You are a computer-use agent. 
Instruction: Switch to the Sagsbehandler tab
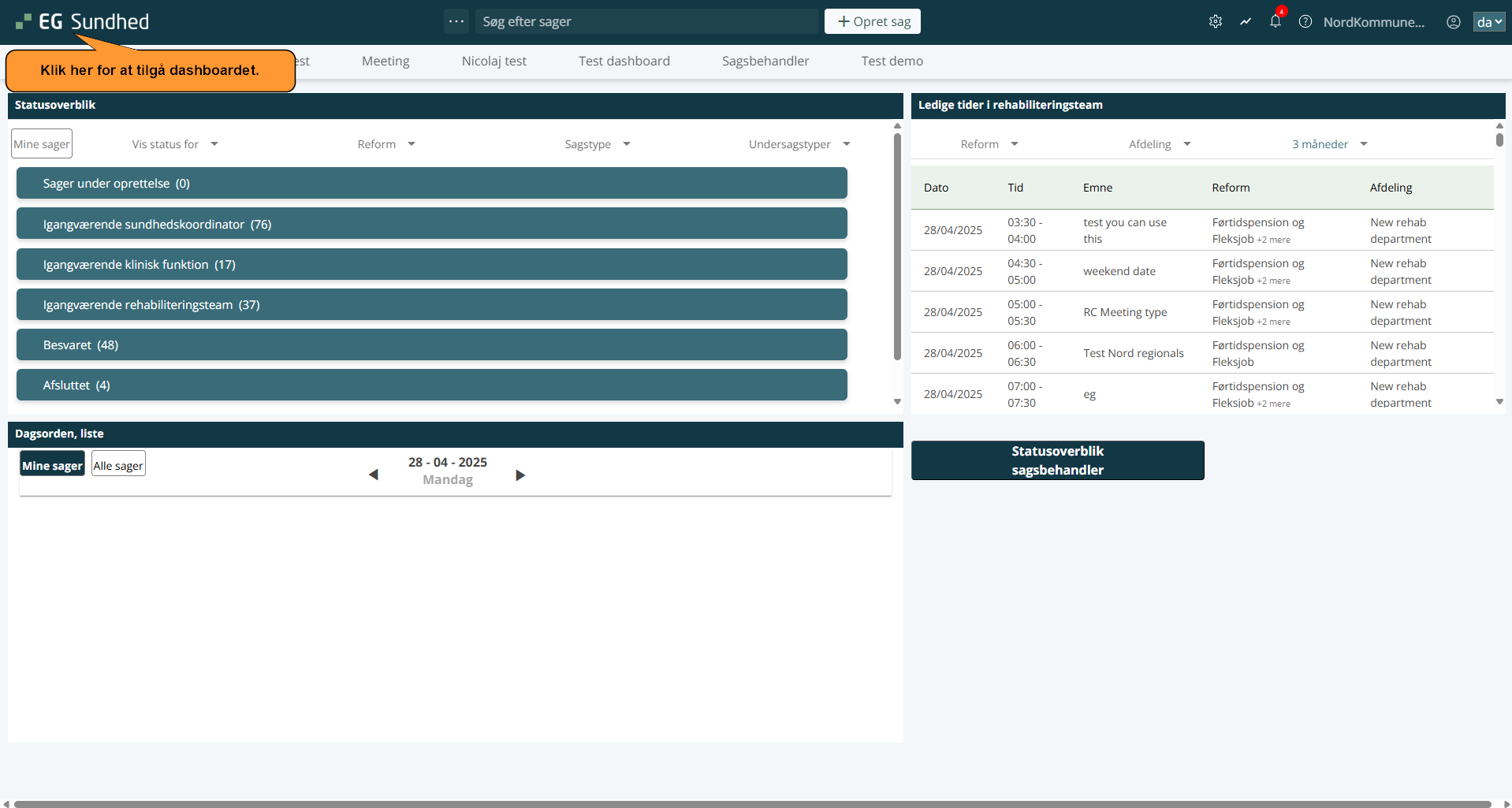[x=765, y=61]
